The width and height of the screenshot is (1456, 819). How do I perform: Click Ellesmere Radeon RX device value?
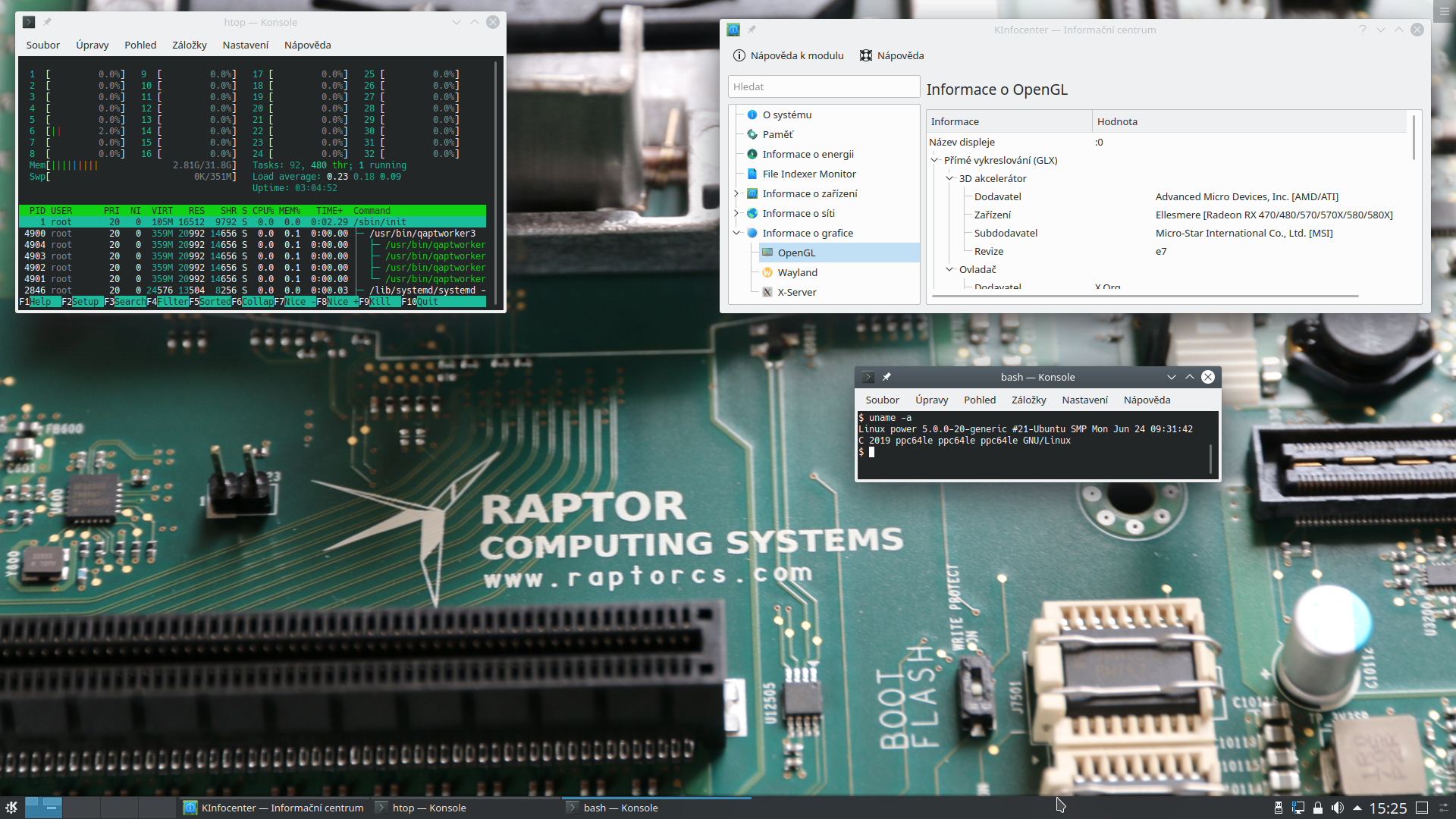1274,215
